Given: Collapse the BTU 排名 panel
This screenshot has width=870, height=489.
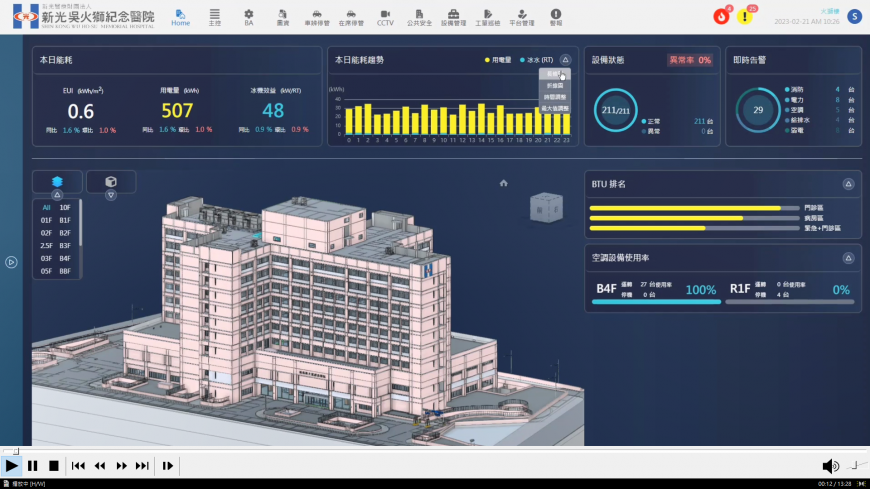Looking at the screenshot, I should coord(848,184).
